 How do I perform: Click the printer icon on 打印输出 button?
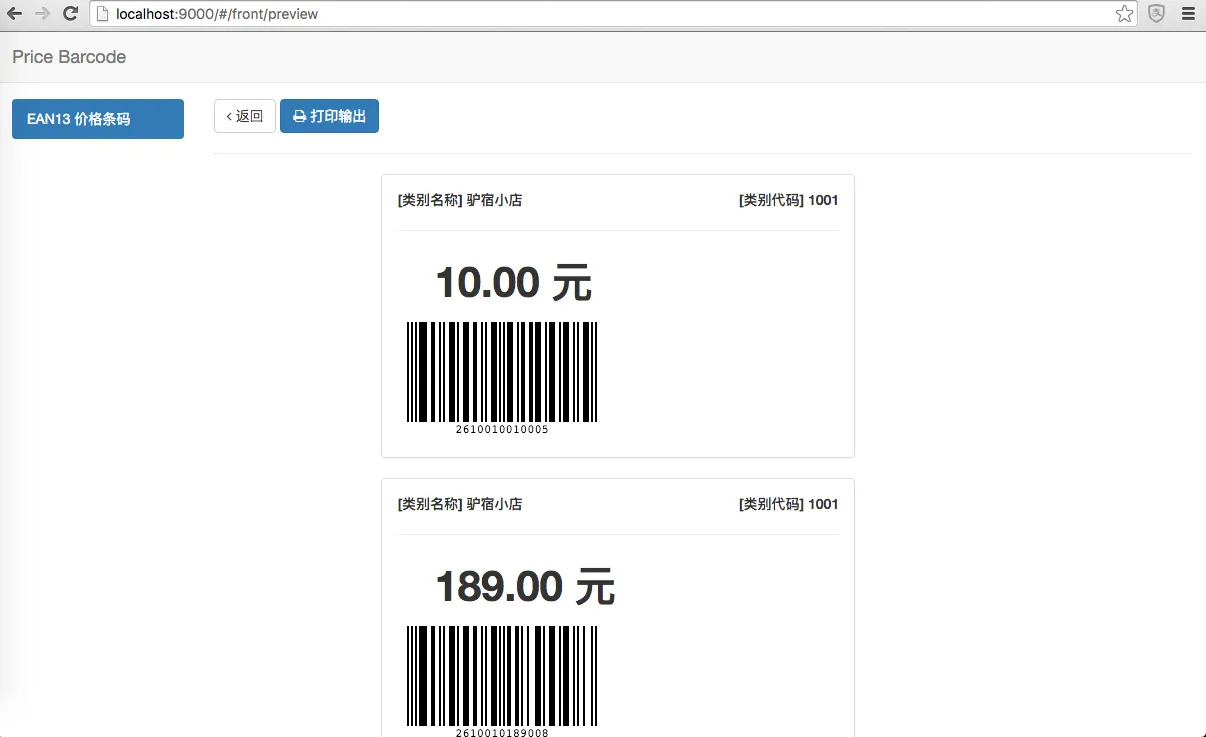299,115
